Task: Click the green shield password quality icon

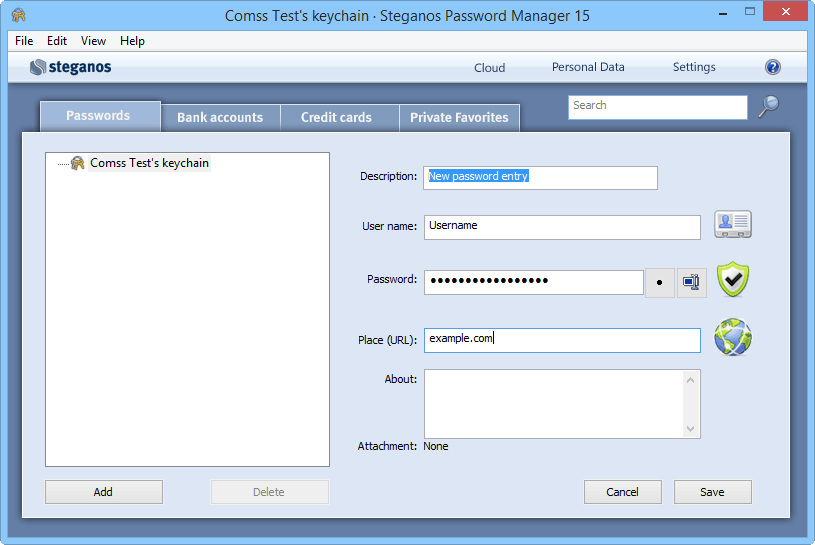Action: [x=733, y=280]
